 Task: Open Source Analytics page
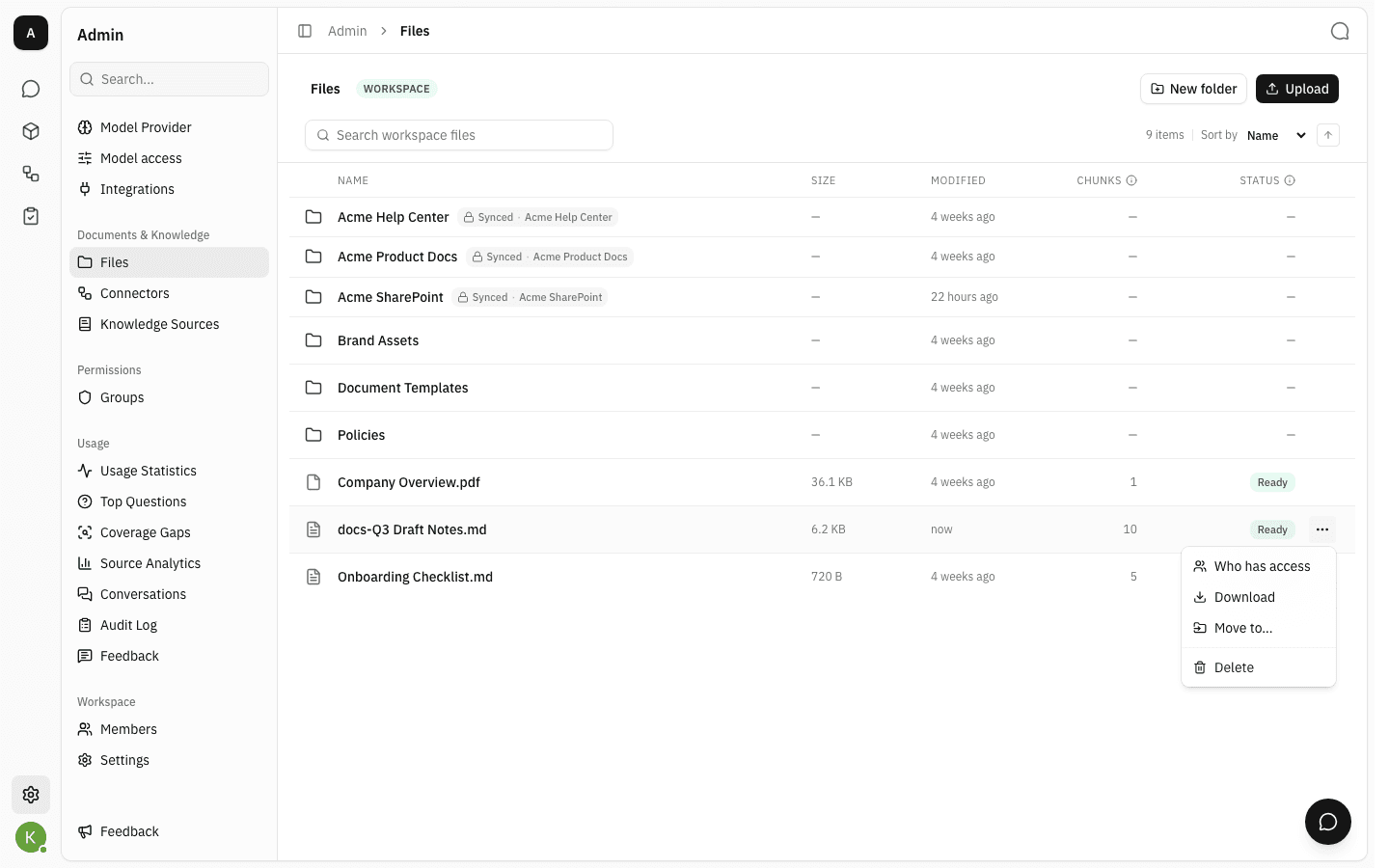169,563
